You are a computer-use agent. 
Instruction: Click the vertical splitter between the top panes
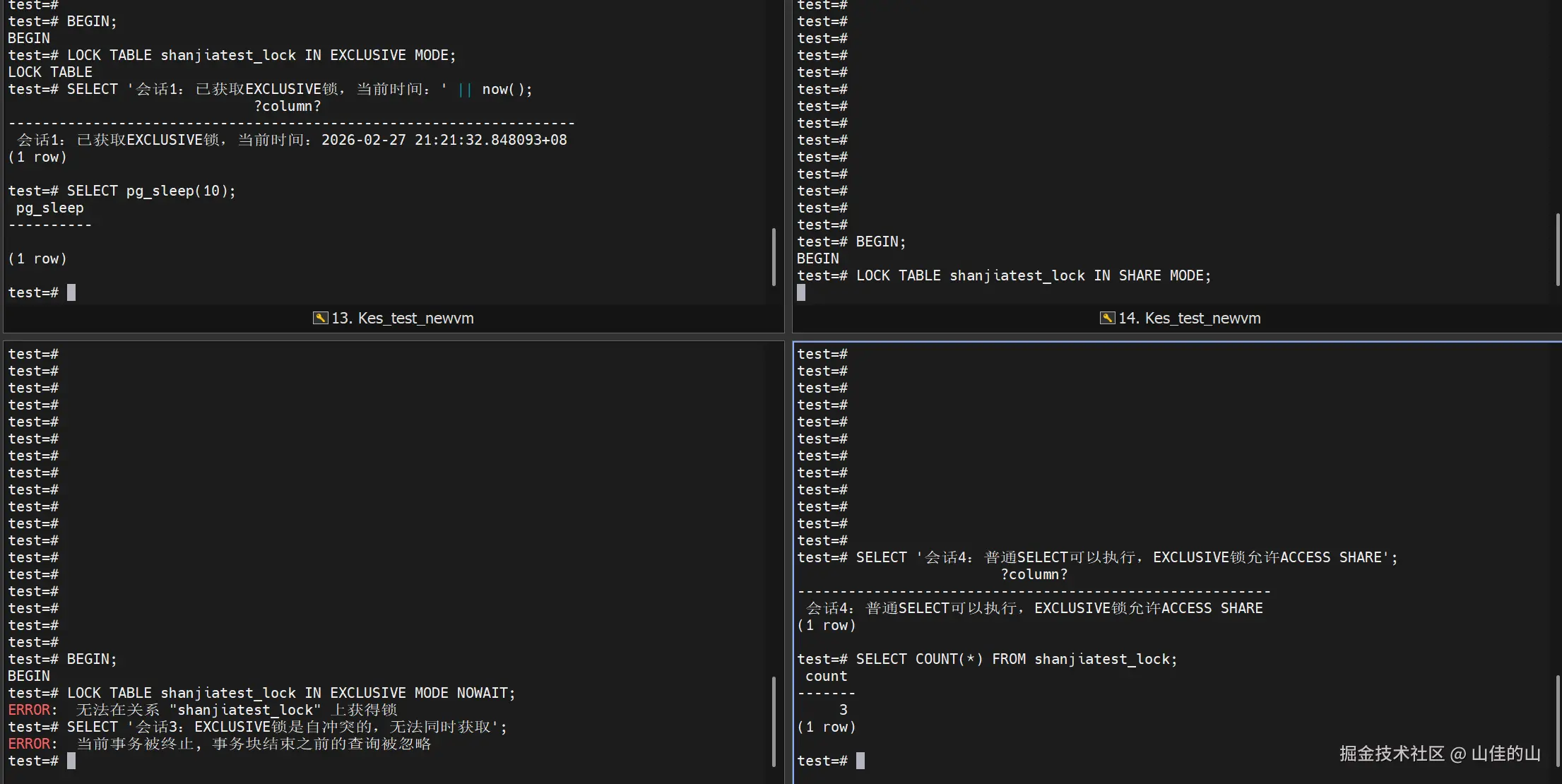tap(788, 166)
